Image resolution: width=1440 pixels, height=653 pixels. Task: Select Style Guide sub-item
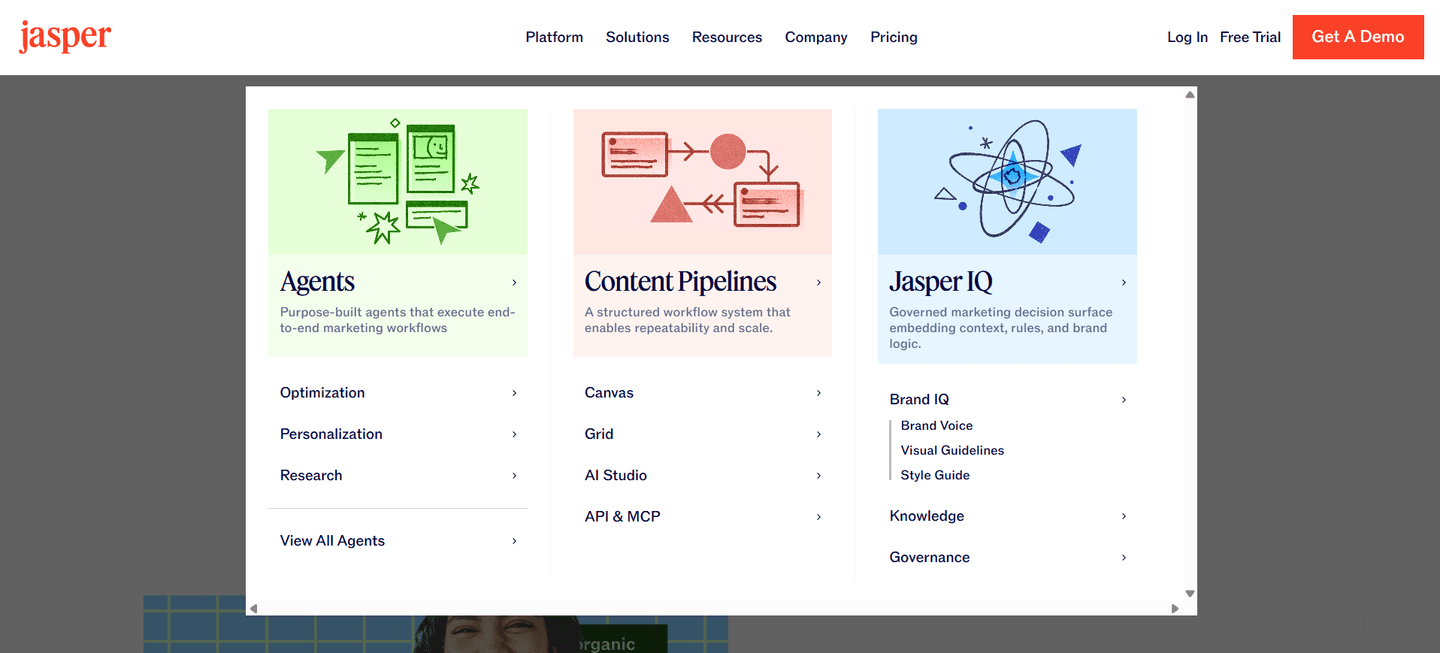935,475
